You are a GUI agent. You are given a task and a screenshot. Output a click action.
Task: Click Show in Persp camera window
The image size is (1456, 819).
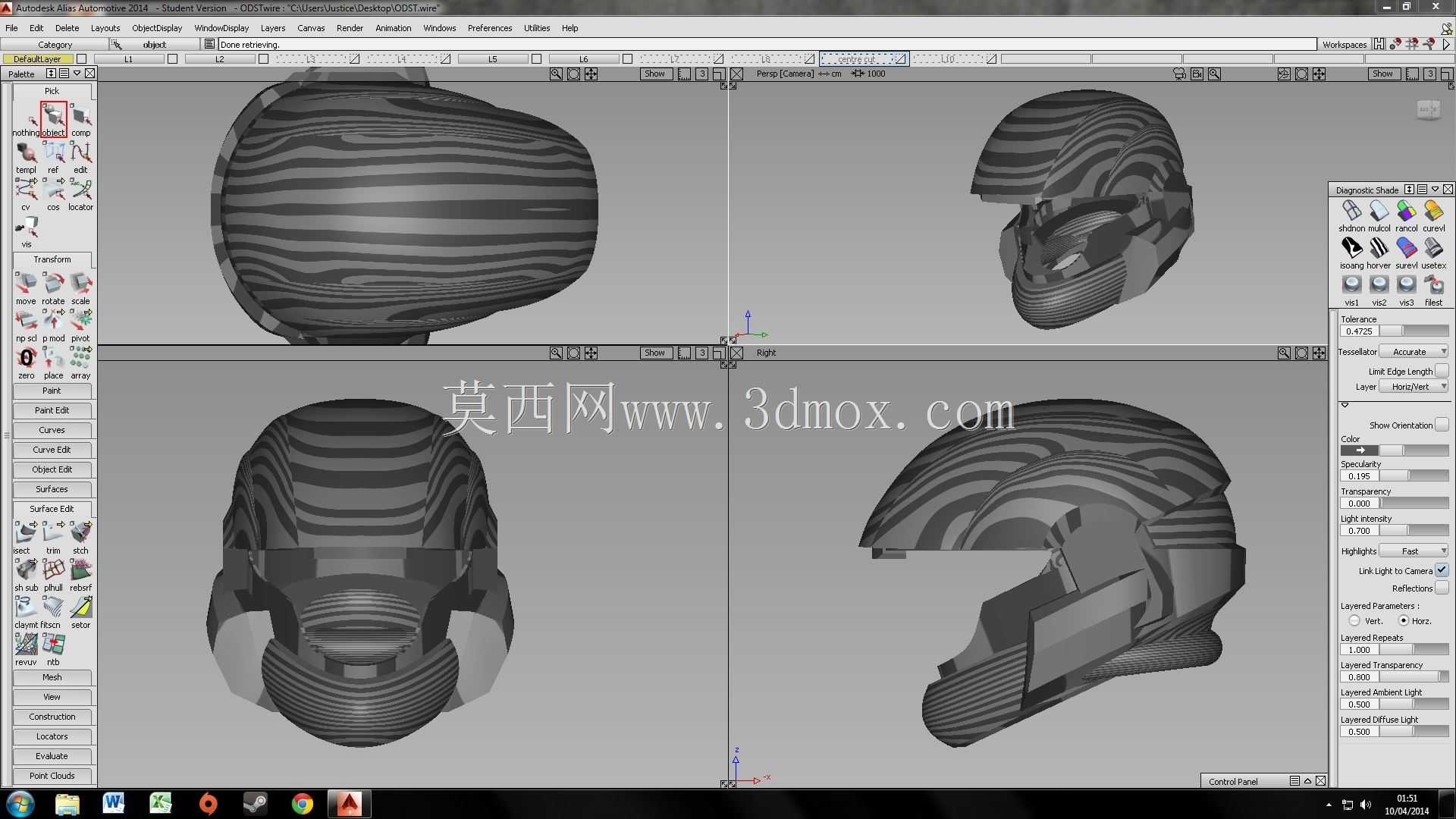pos(1382,74)
